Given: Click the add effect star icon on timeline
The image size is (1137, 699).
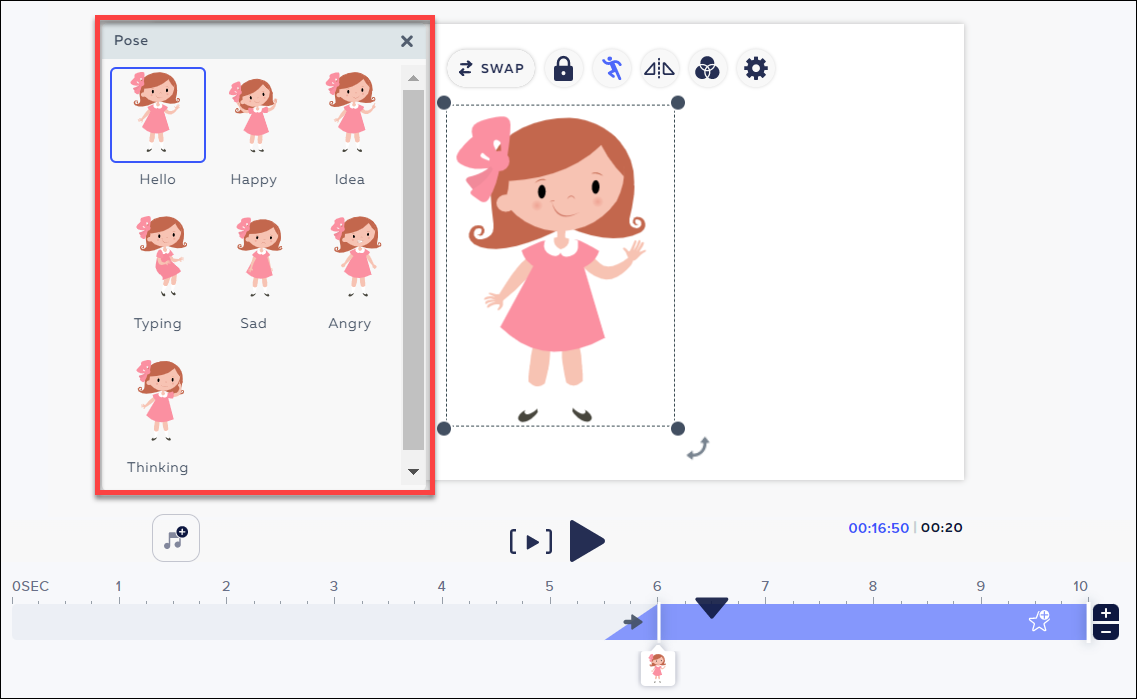Looking at the screenshot, I should [x=1039, y=621].
